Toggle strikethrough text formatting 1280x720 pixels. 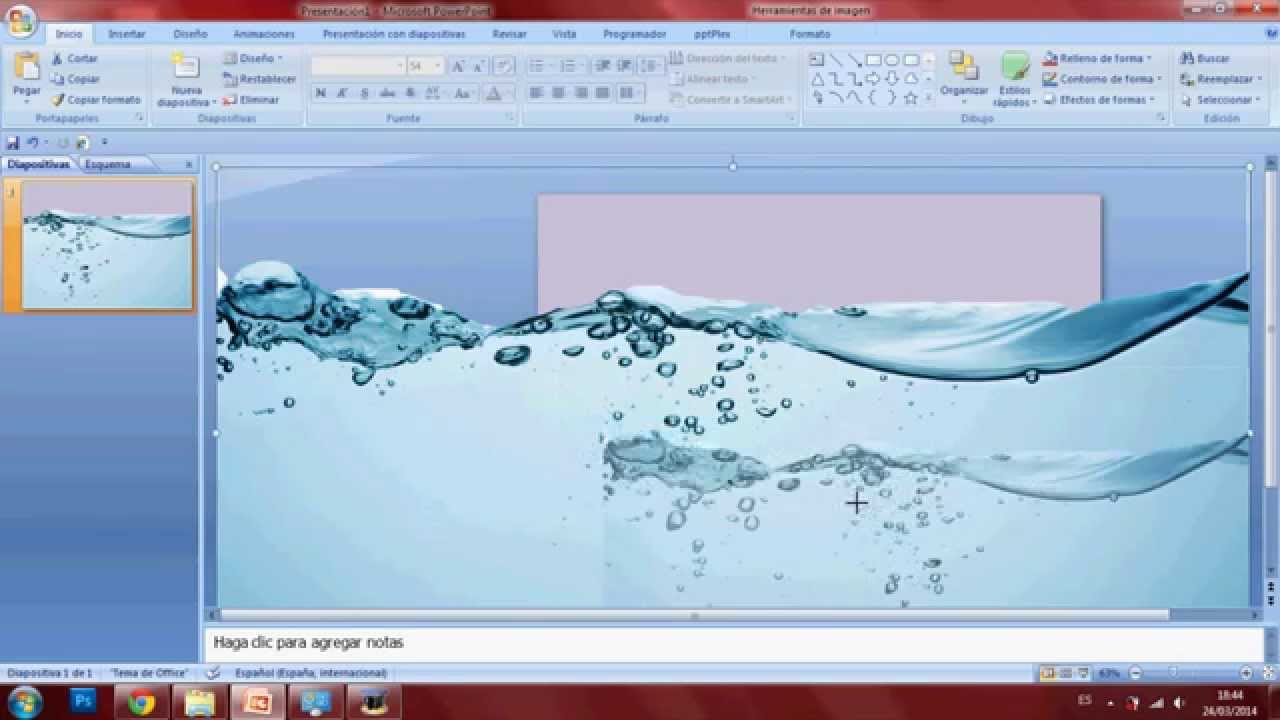point(386,93)
